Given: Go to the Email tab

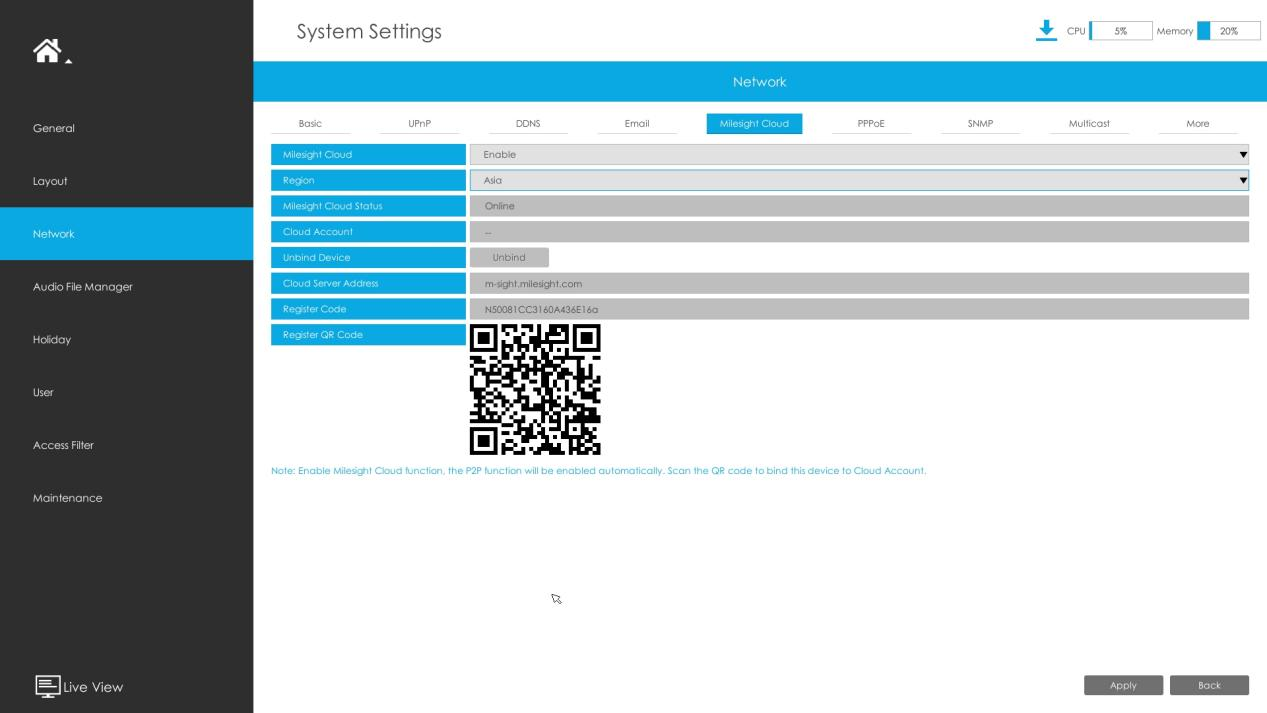Looking at the screenshot, I should pyautogui.click(x=637, y=124).
